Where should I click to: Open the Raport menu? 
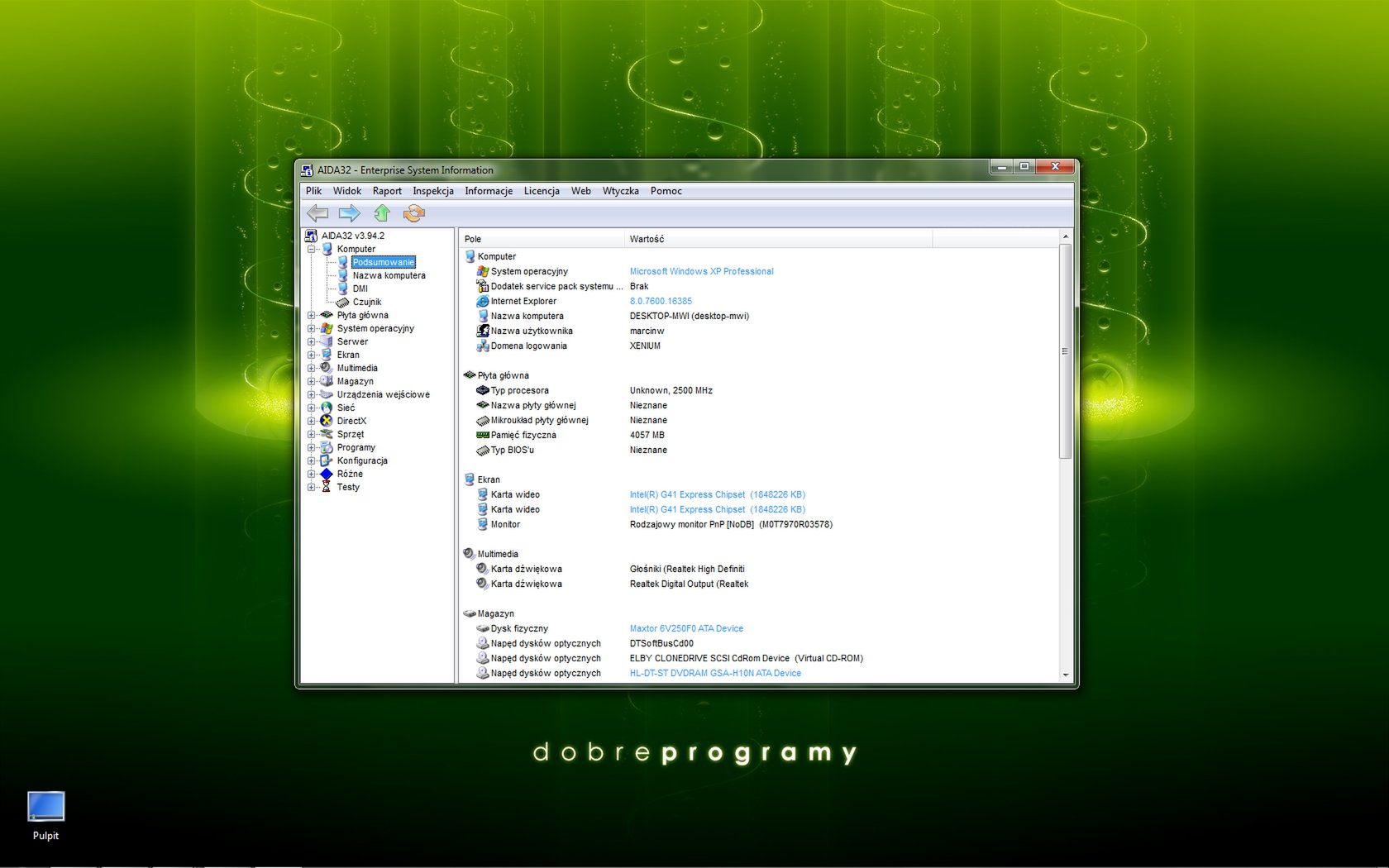coord(387,191)
